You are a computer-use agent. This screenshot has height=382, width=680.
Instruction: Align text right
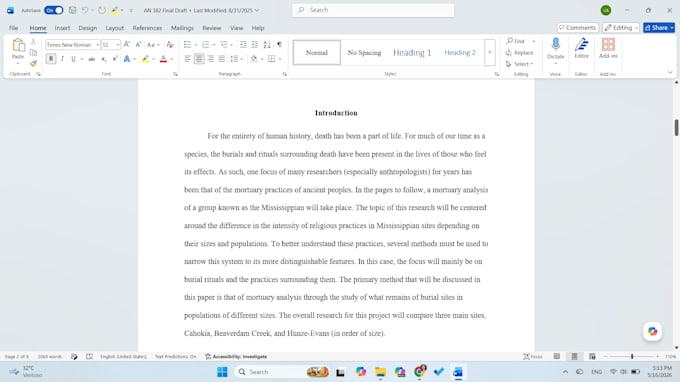tap(210, 59)
